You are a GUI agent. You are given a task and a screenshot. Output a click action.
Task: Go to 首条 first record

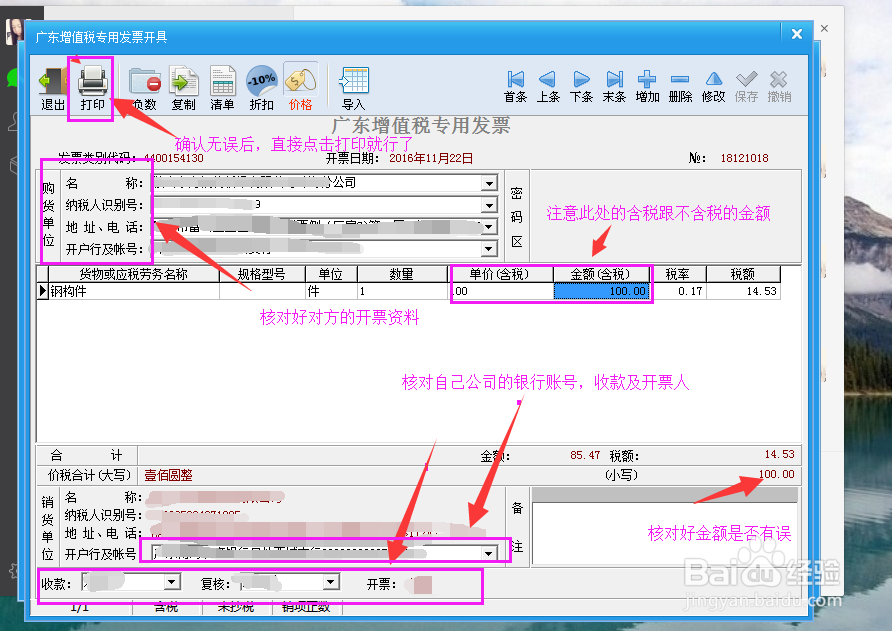pyautogui.click(x=515, y=87)
